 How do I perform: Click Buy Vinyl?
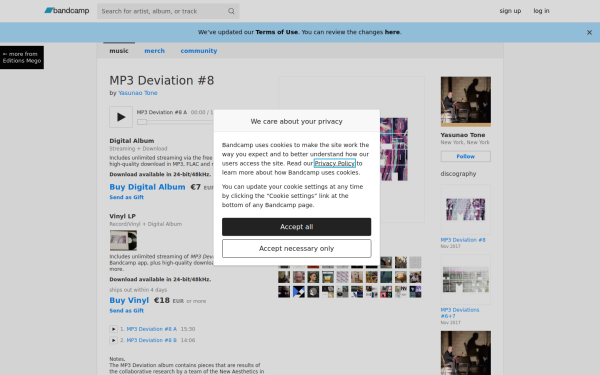click(129, 300)
